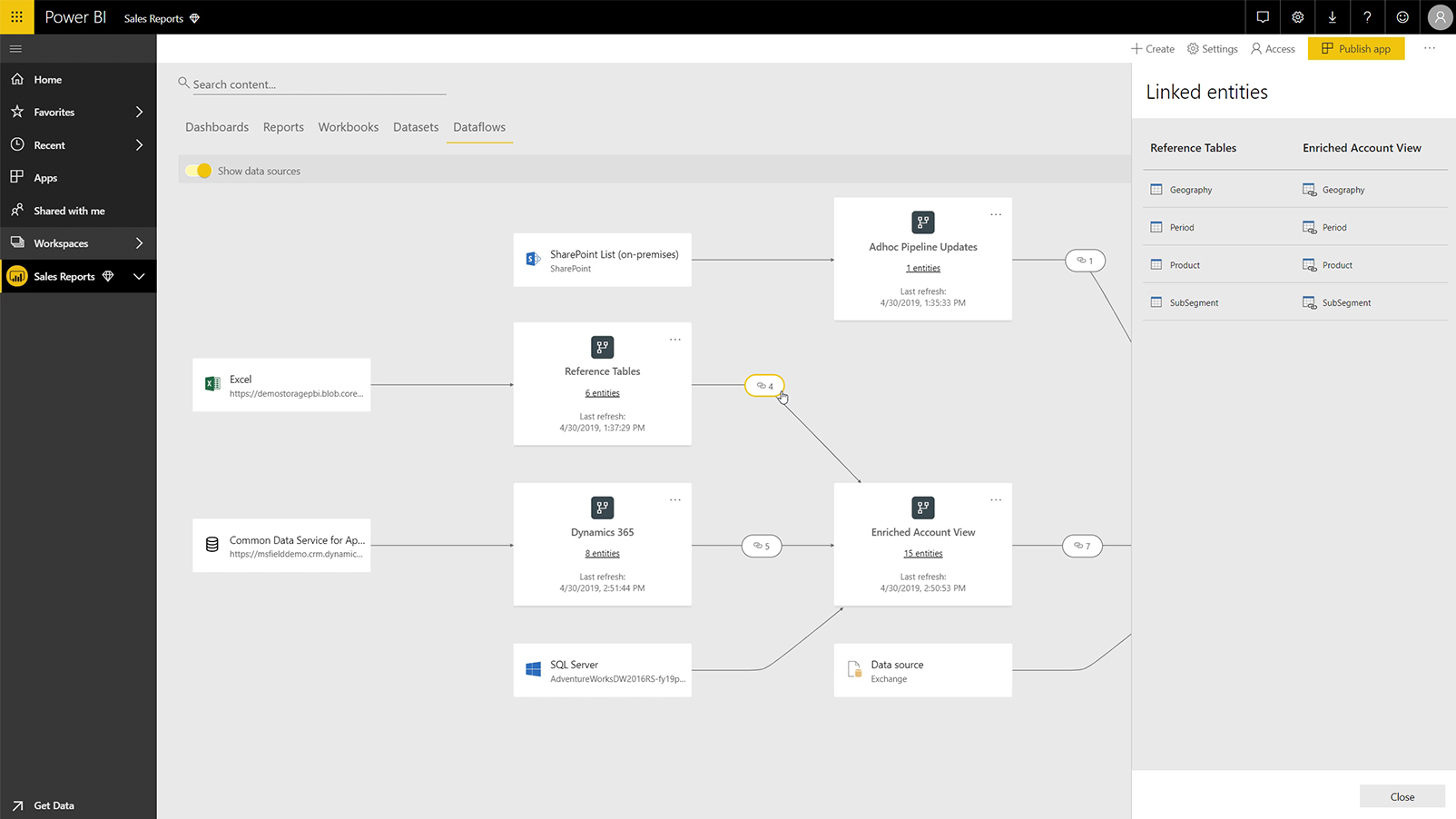Click the Adhoc Pipeline Updates dataflow icon

point(923,222)
